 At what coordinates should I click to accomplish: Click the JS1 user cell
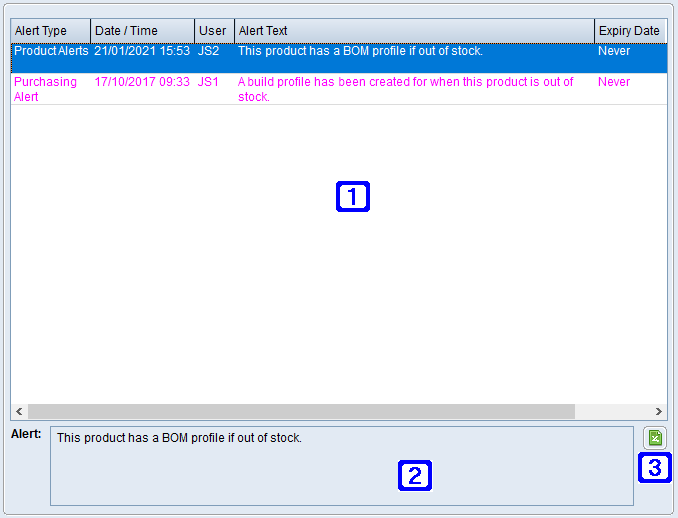(x=208, y=82)
